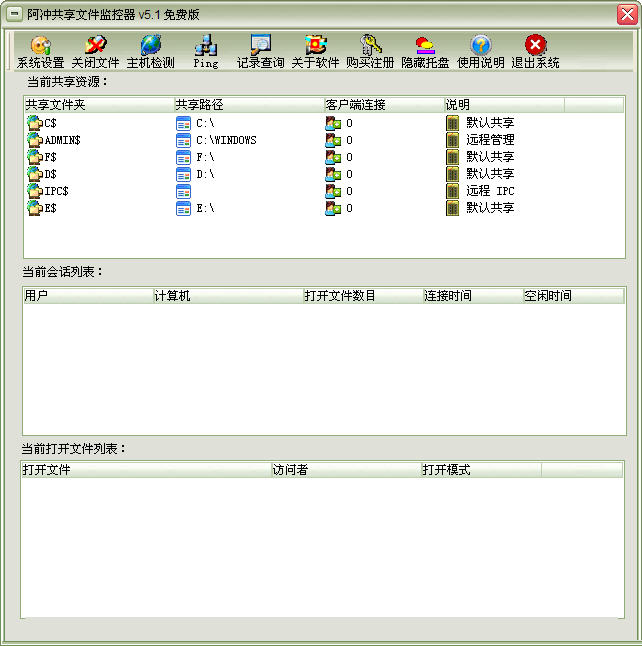This screenshot has width=642, height=646.
Task: Click the 远程 IPC description text
Action: click(x=490, y=191)
